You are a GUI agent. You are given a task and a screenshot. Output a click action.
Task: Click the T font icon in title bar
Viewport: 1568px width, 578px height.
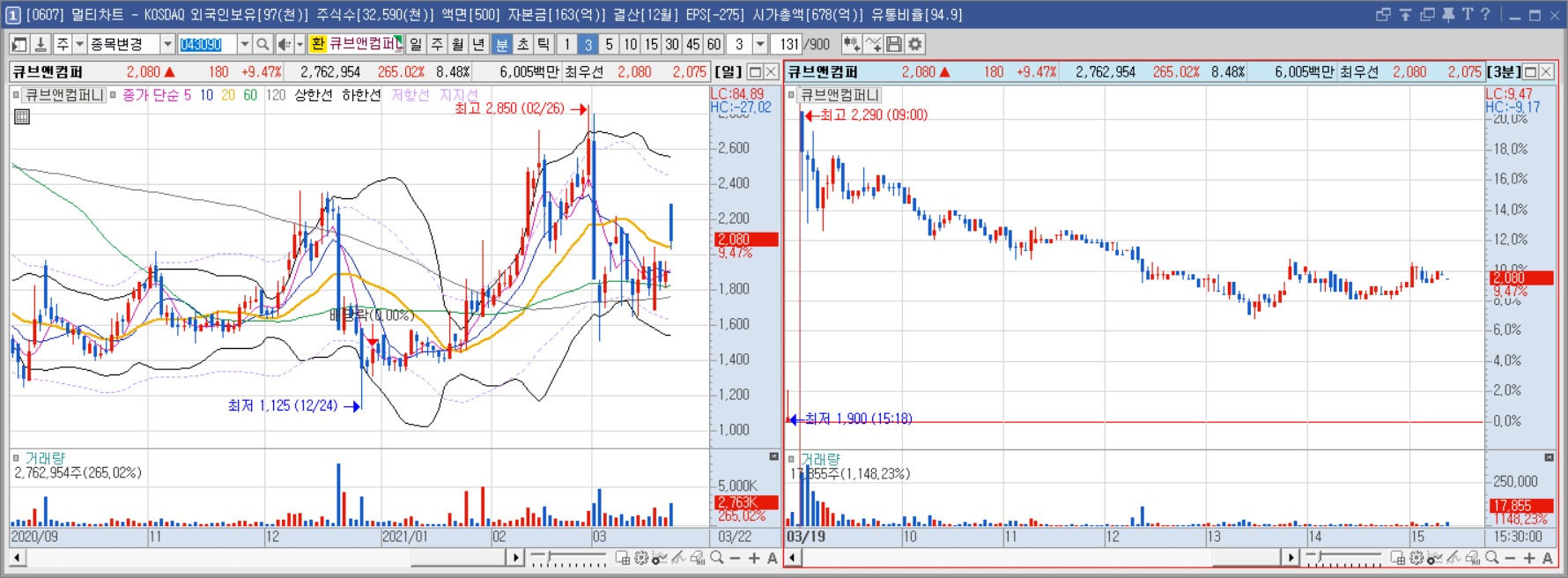pyautogui.click(x=1468, y=15)
